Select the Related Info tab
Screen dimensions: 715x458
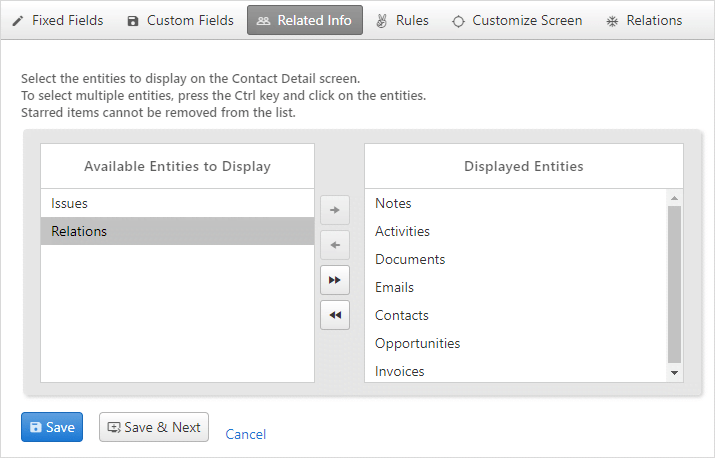pos(305,21)
